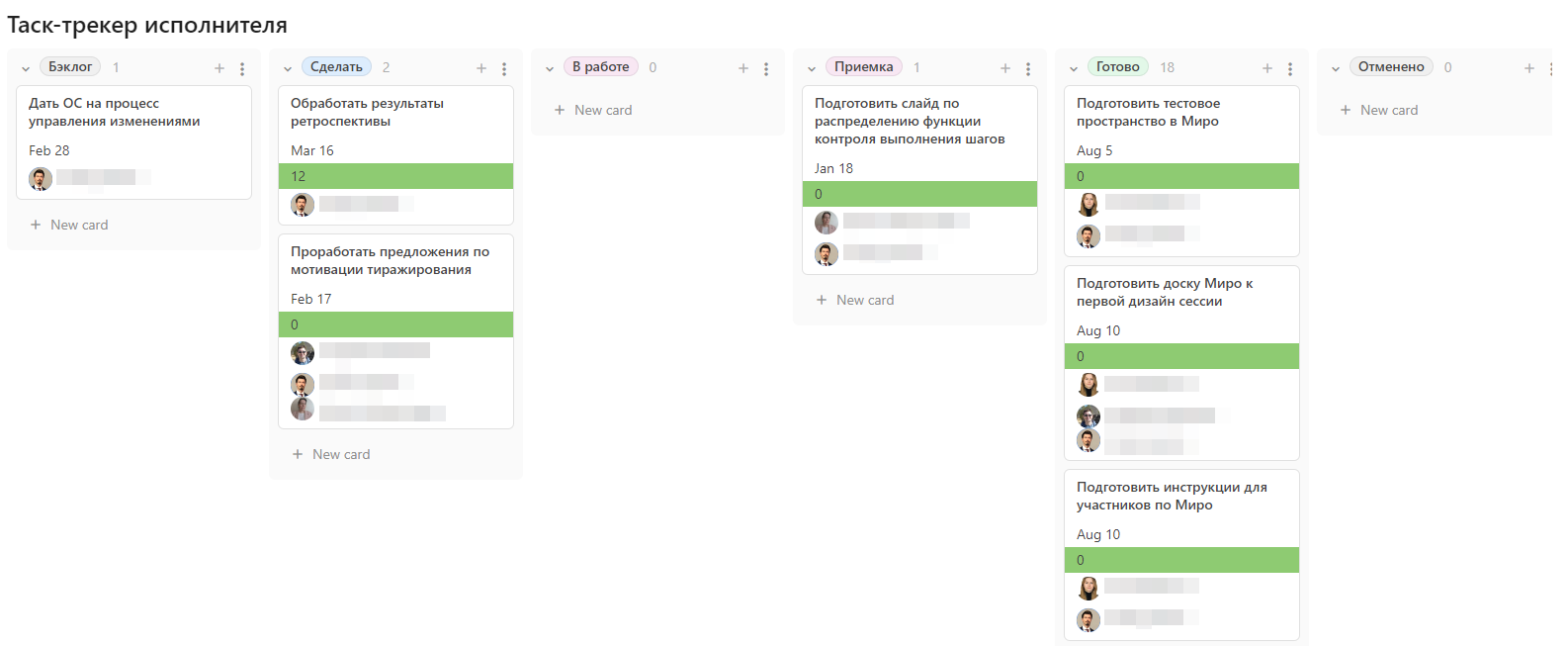Click plus icon in В работе header

click(x=743, y=68)
